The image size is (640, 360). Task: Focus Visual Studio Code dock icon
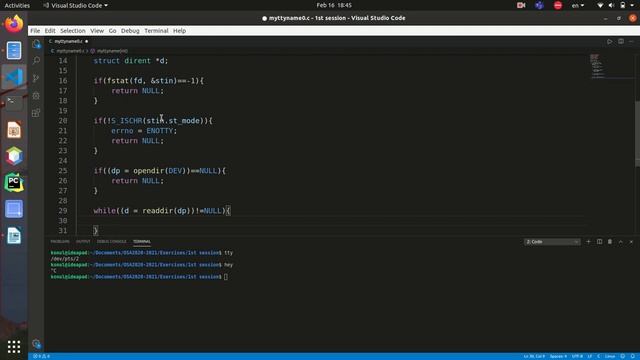[x=14, y=77]
